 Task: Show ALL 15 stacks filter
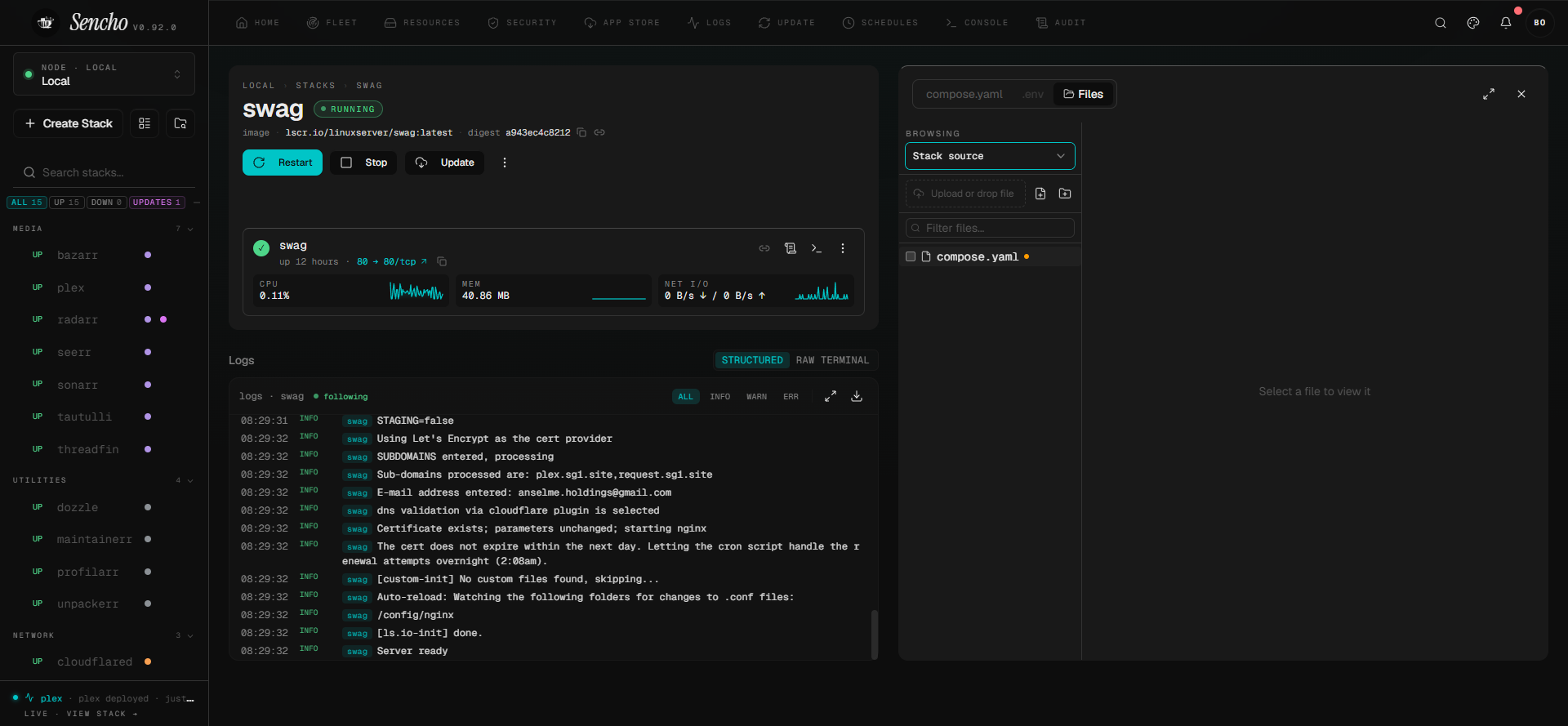27,203
